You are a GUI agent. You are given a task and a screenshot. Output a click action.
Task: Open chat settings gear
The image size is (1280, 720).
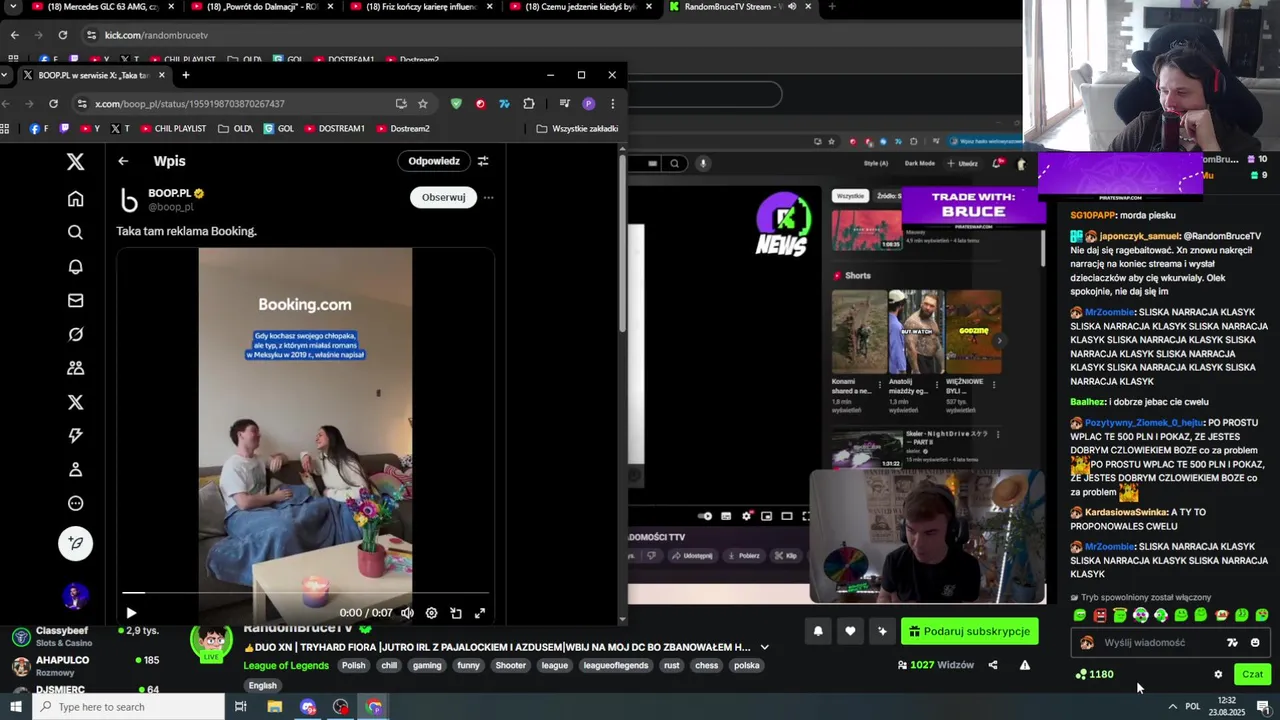(x=1218, y=674)
